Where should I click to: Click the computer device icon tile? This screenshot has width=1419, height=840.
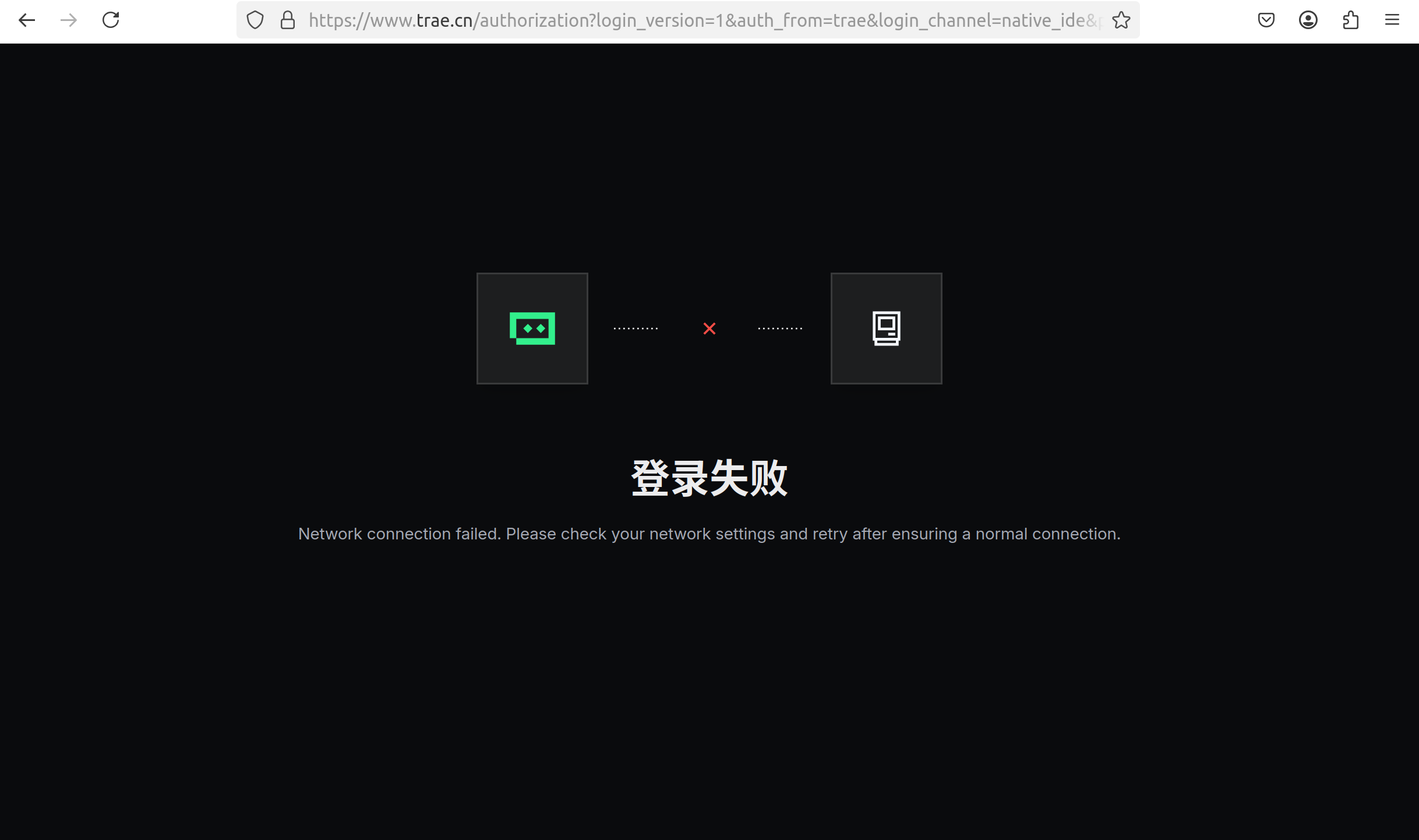[887, 329]
